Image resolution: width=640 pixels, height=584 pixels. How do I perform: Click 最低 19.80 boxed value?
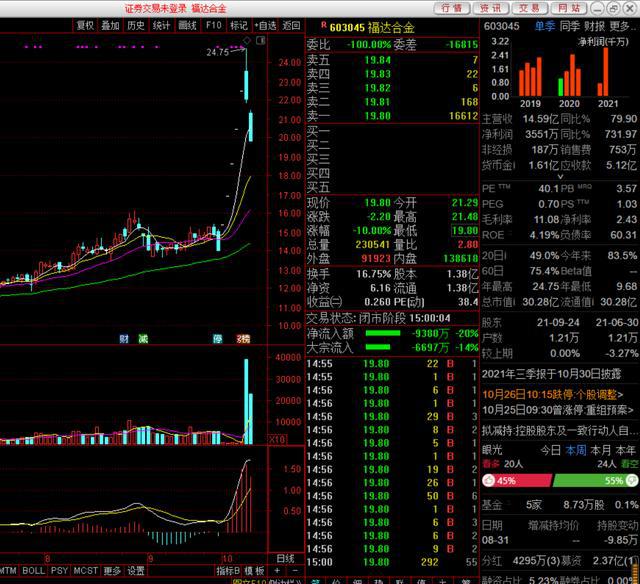(x=465, y=231)
